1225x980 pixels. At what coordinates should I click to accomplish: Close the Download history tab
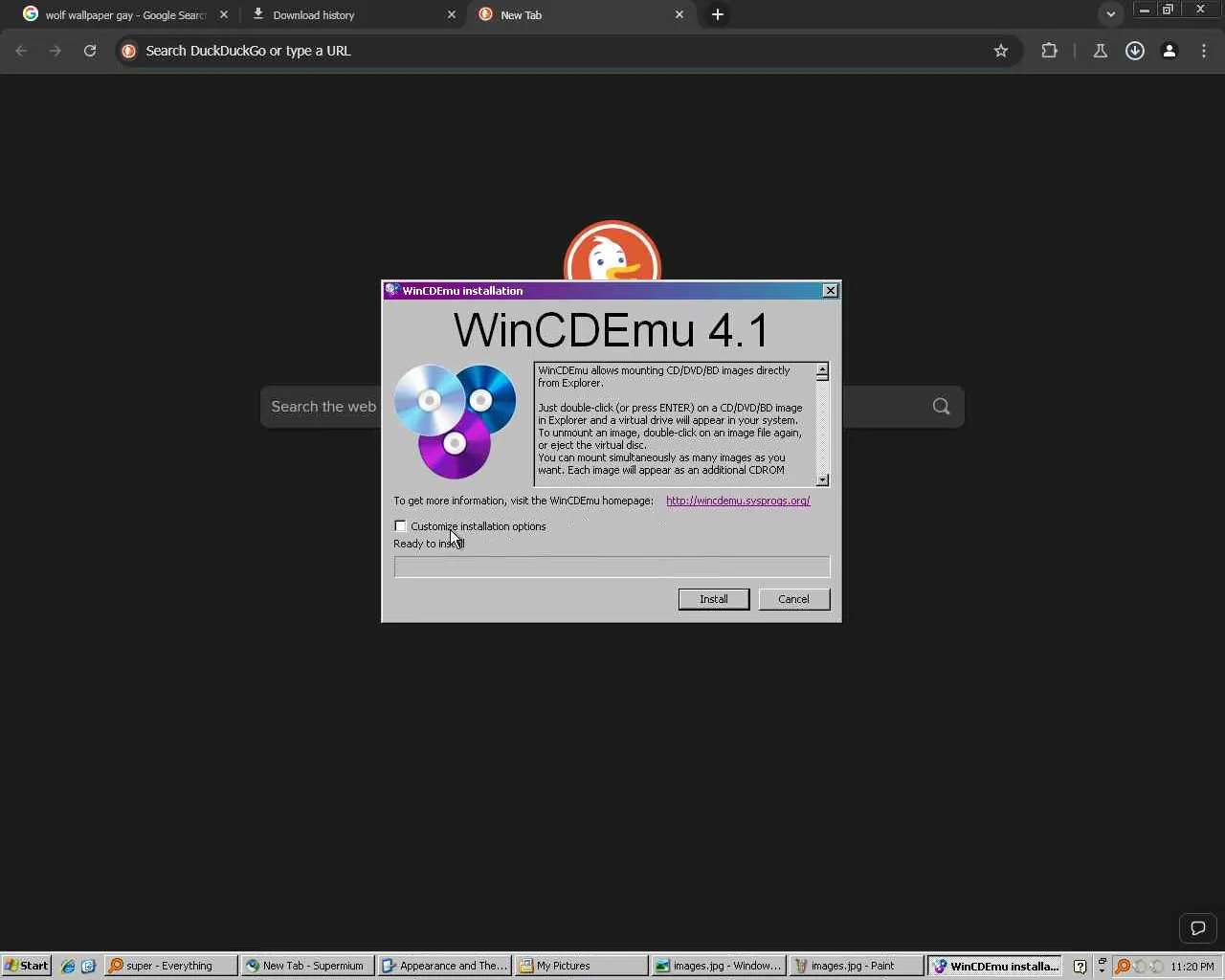coord(452,14)
